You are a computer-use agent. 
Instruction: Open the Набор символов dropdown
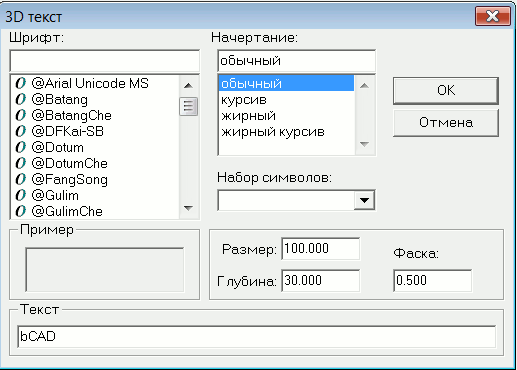tap(364, 200)
